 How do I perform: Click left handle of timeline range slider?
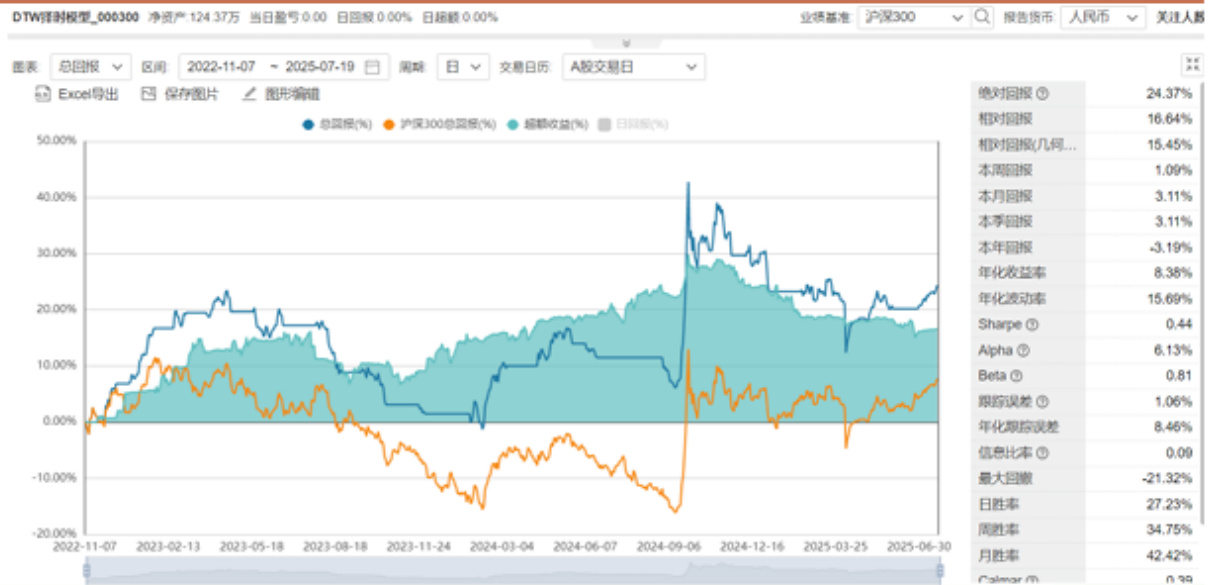[x=87, y=570]
